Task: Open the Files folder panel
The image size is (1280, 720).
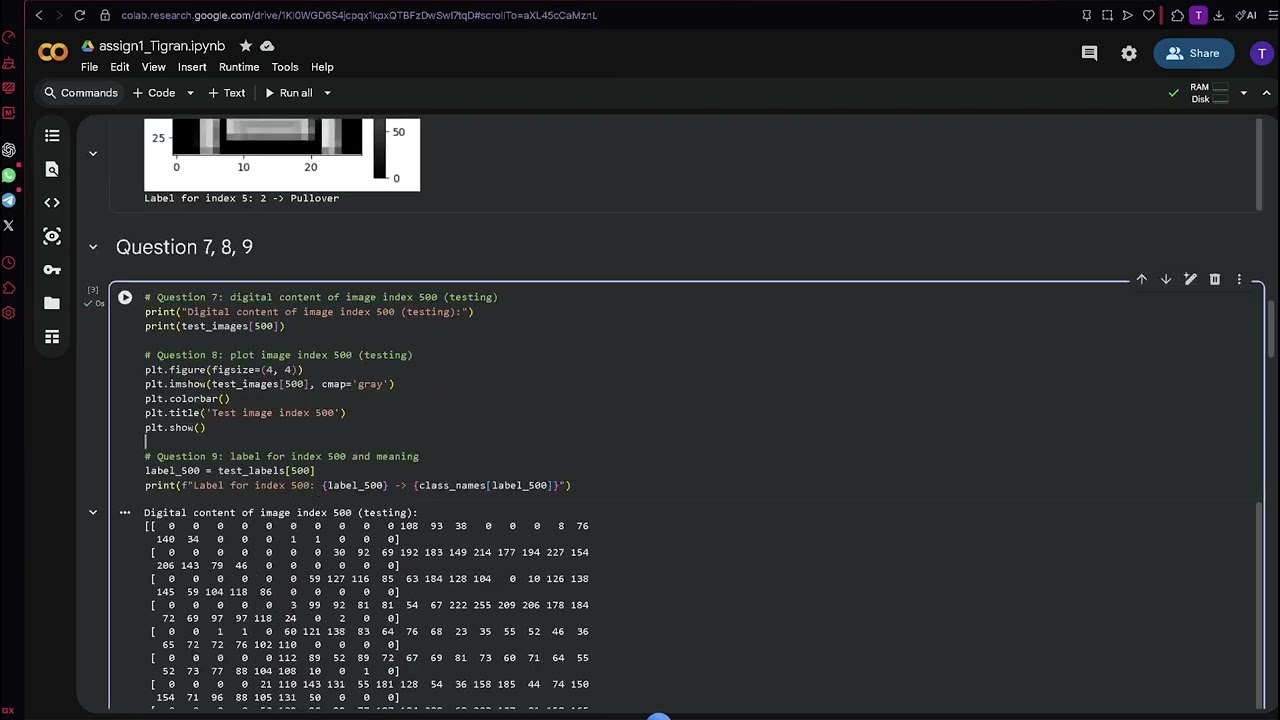Action: point(52,303)
